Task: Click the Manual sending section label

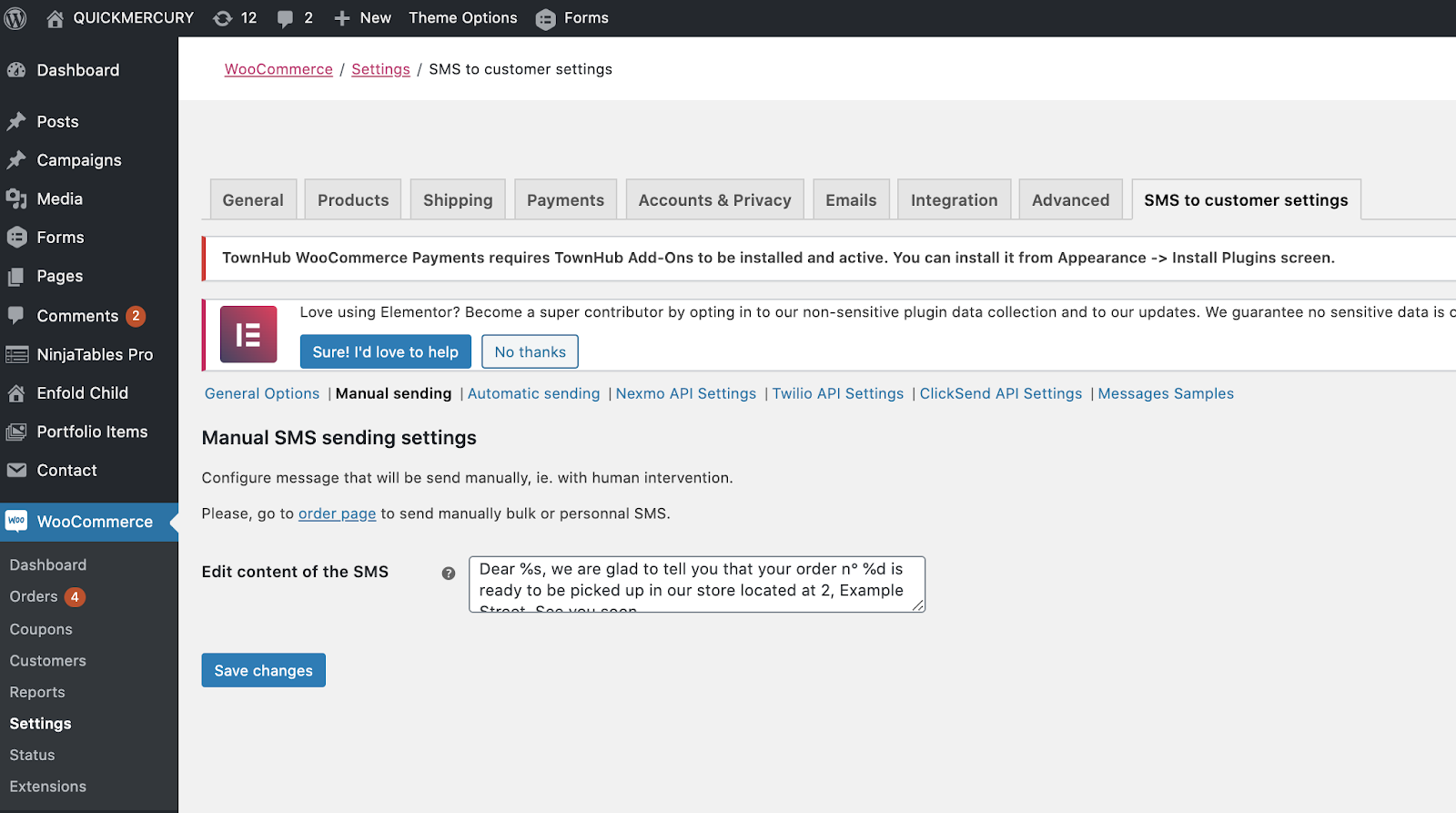Action: [394, 393]
